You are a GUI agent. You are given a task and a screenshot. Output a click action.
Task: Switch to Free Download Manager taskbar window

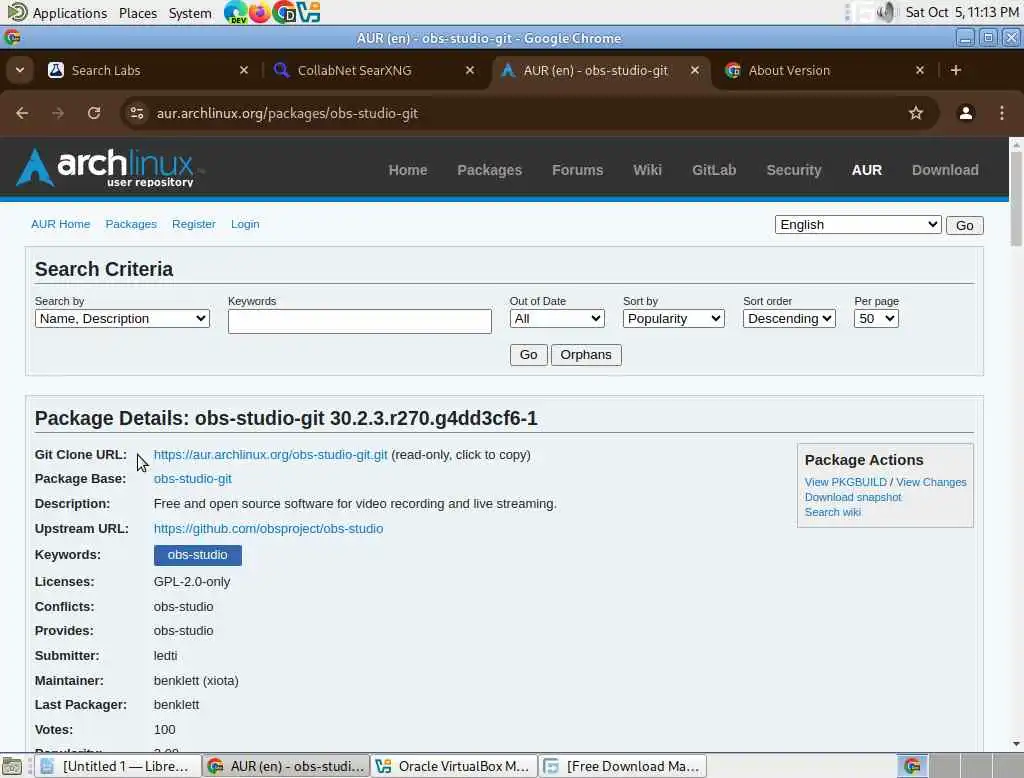click(623, 766)
